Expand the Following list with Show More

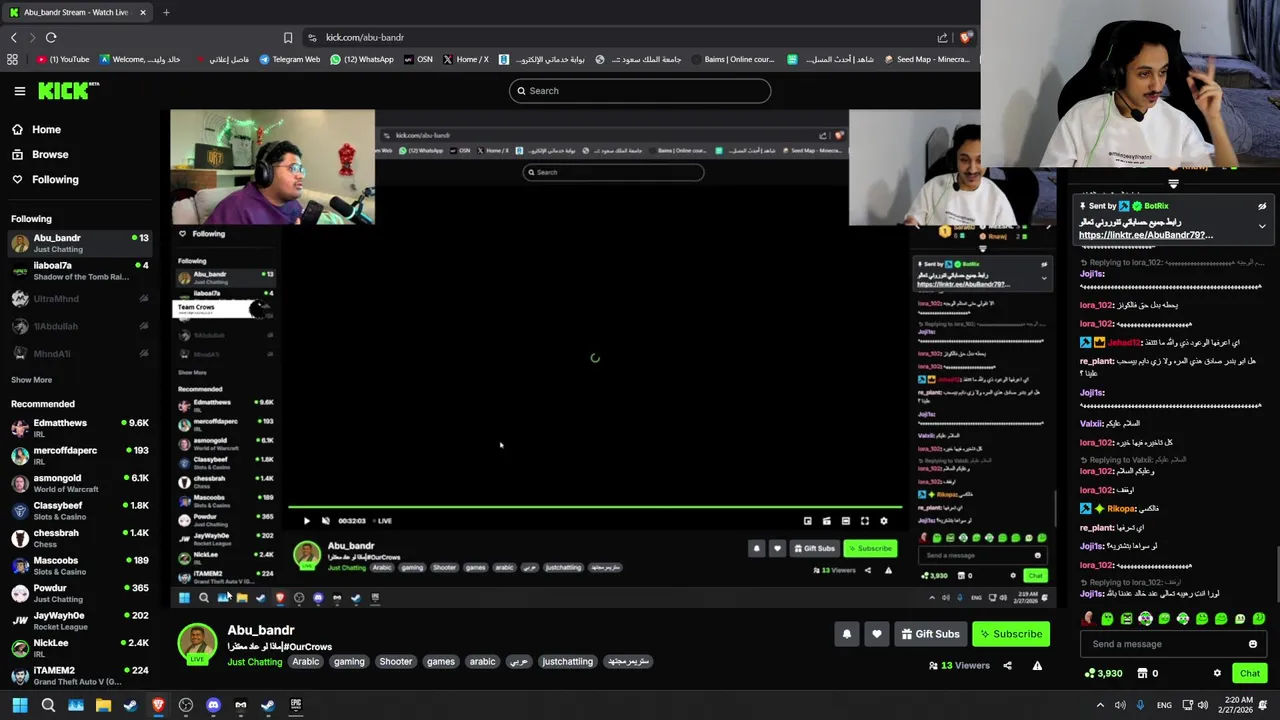click(31, 380)
